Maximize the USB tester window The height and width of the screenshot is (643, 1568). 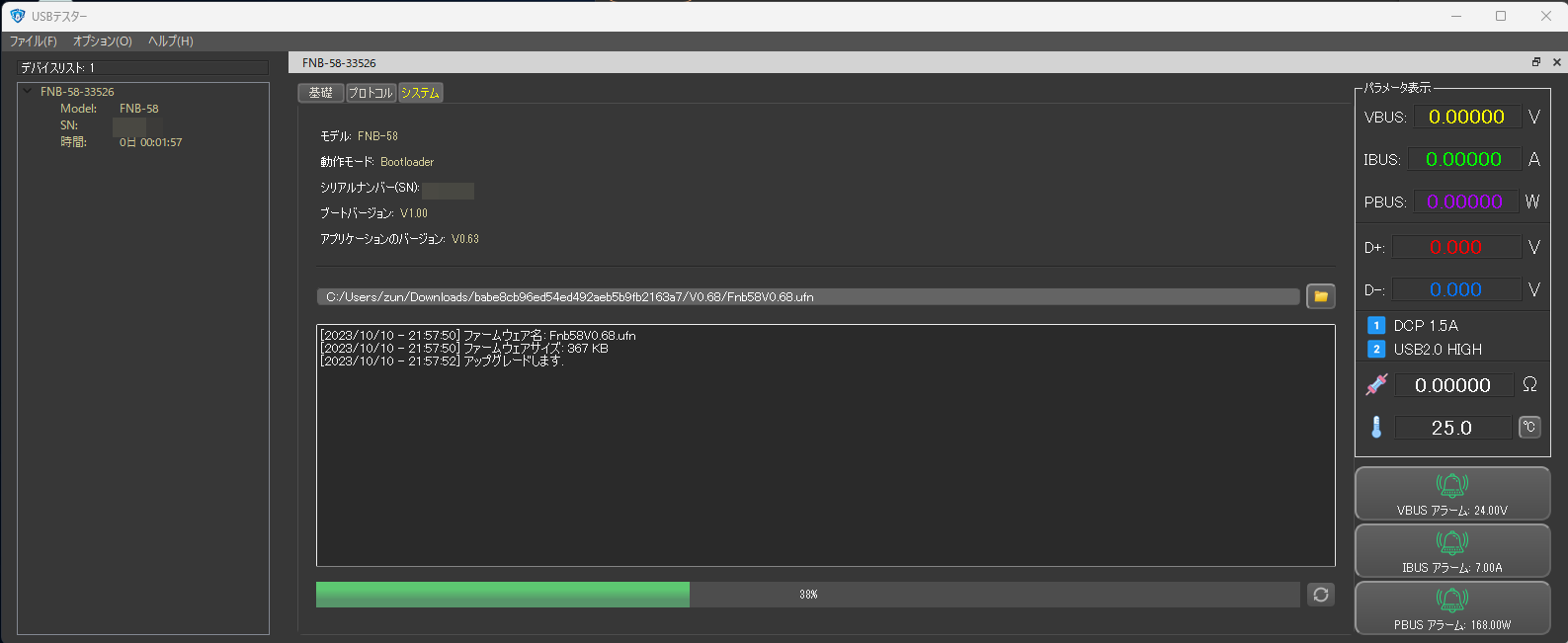pos(1501,16)
